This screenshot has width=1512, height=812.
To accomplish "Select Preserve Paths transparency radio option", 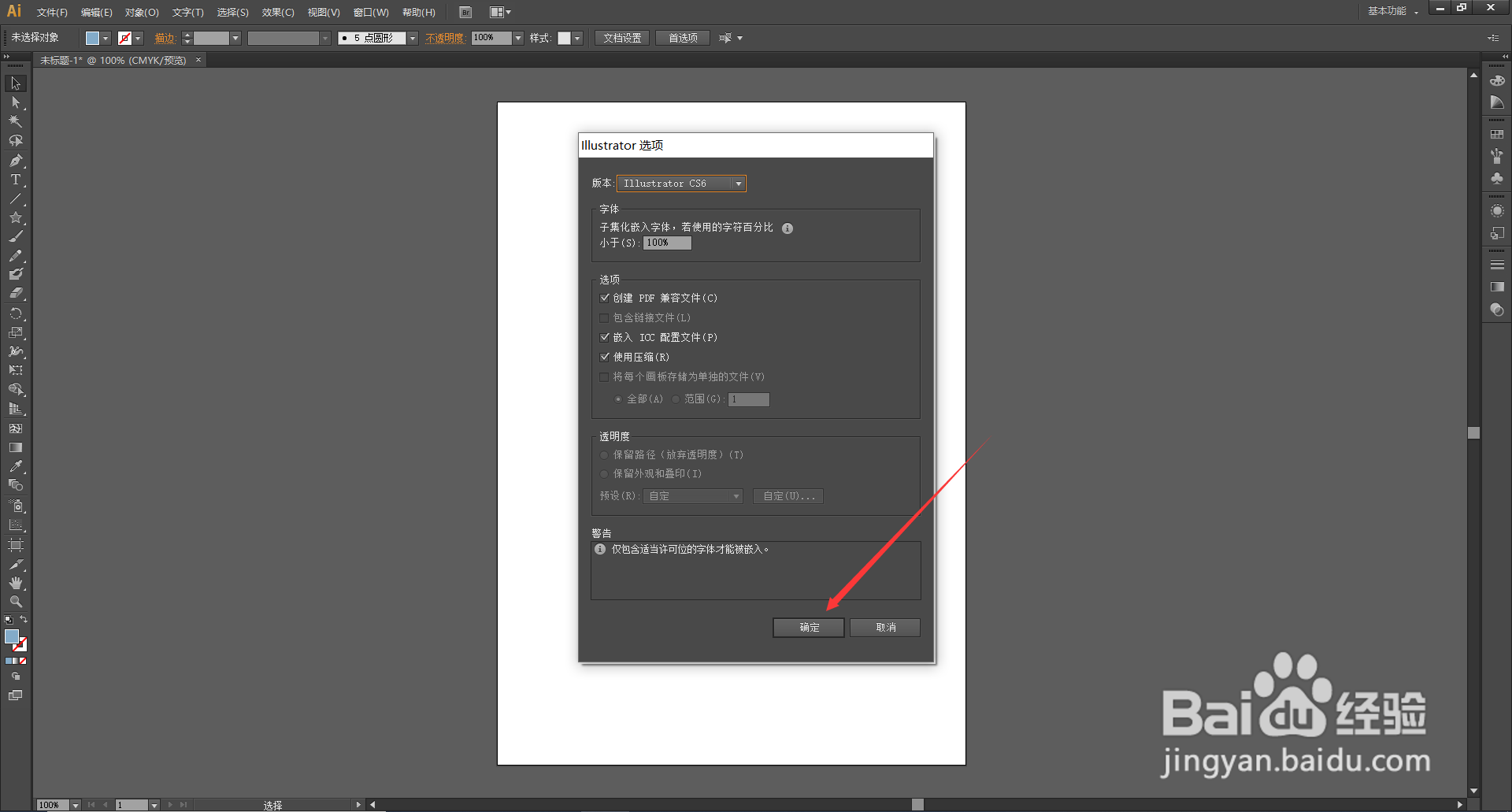I will tap(604, 455).
